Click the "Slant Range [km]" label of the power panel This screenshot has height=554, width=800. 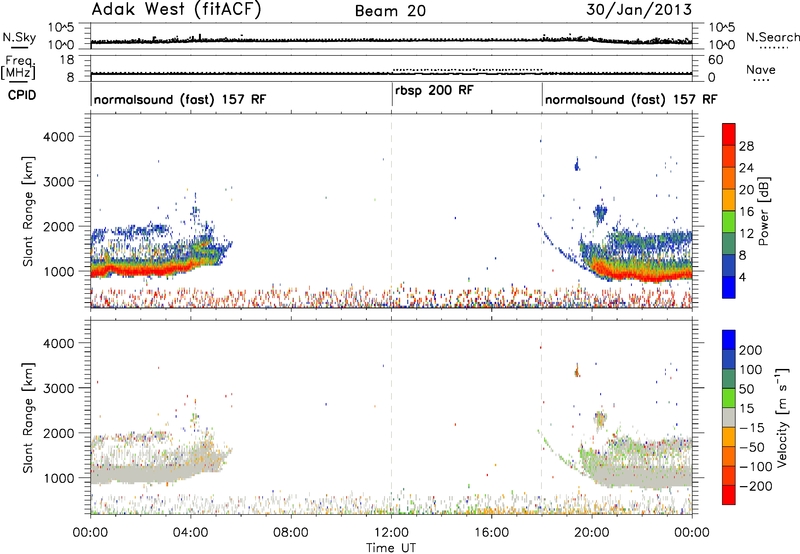(x=28, y=211)
